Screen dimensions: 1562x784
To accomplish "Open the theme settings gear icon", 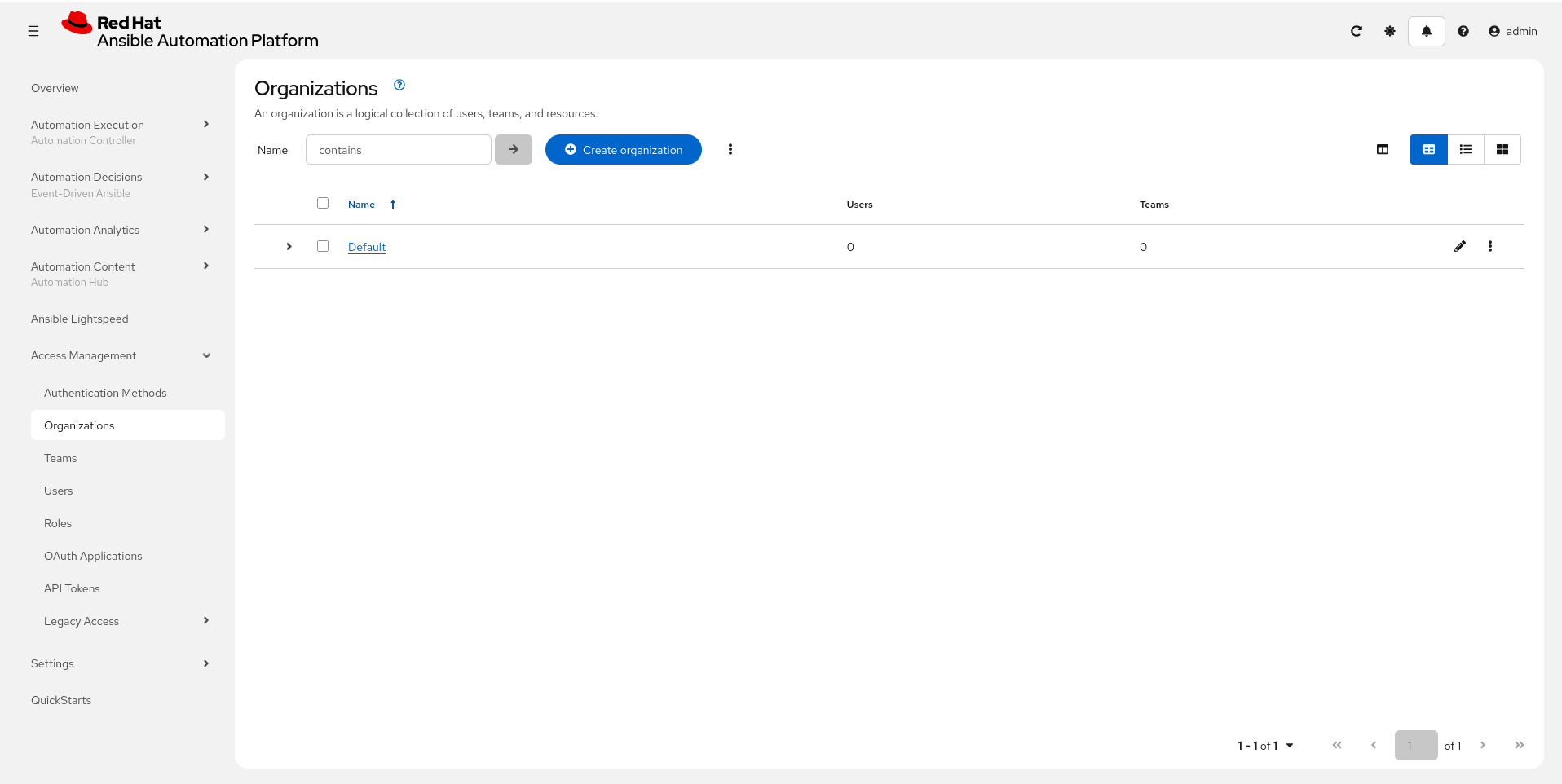I will tap(1390, 31).
